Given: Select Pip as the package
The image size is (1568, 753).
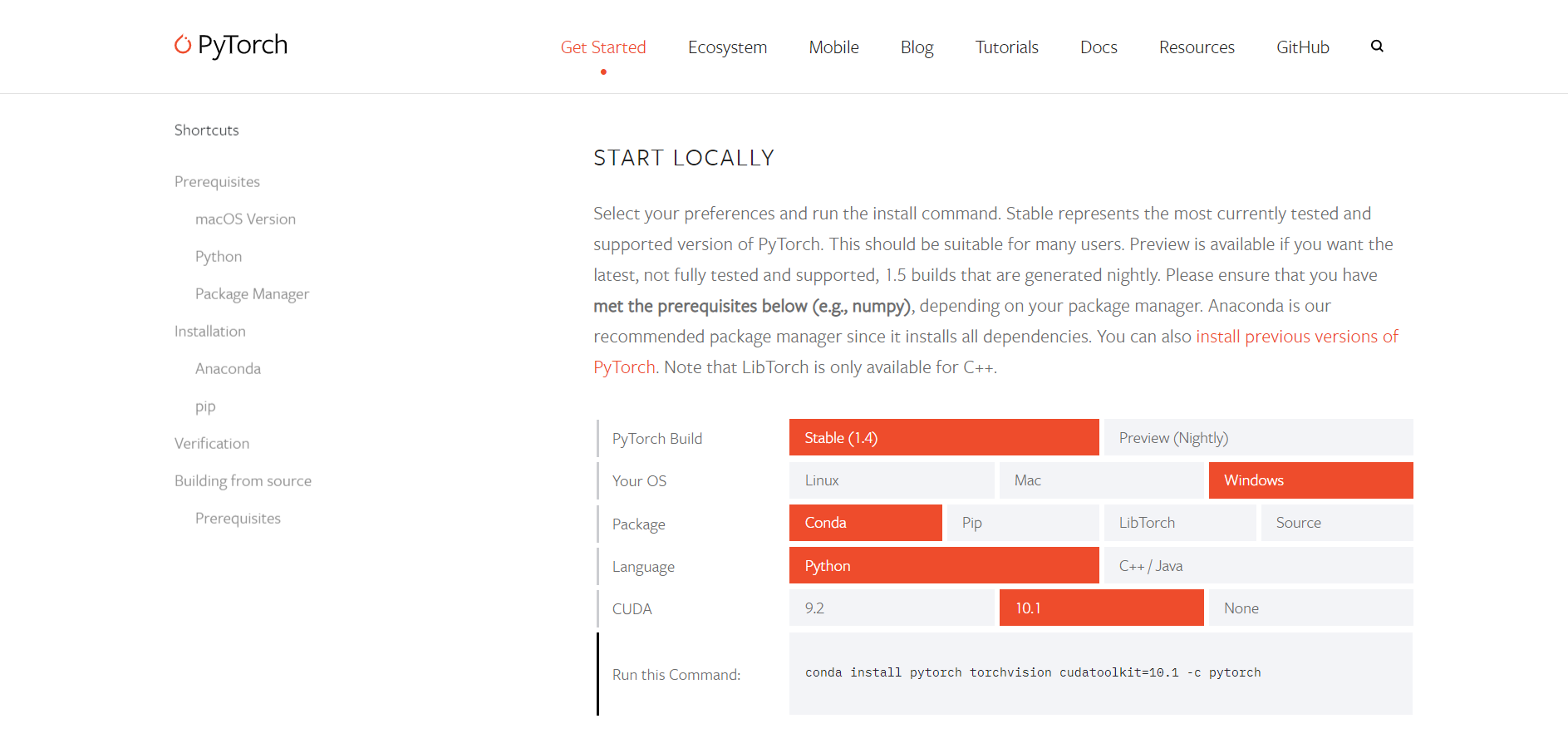Looking at the screenshot, I should [1023, 523].
